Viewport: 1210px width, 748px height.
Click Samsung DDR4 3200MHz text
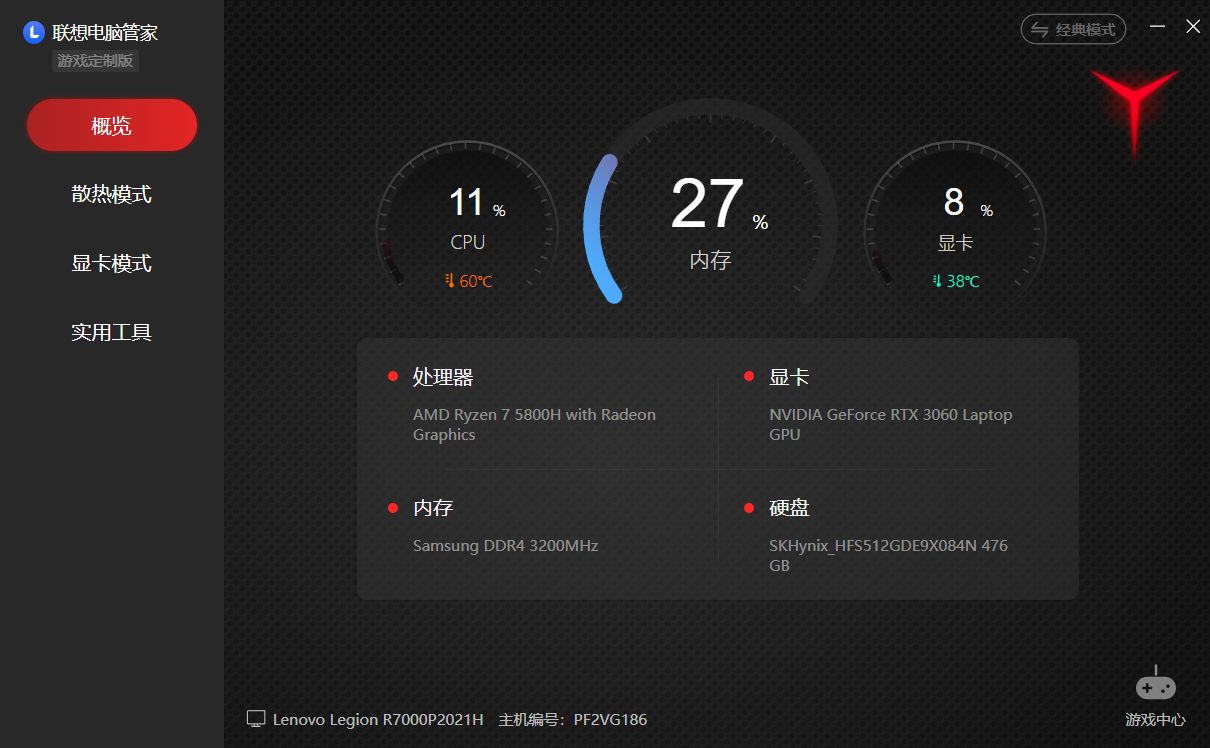(x=505, y=546)
